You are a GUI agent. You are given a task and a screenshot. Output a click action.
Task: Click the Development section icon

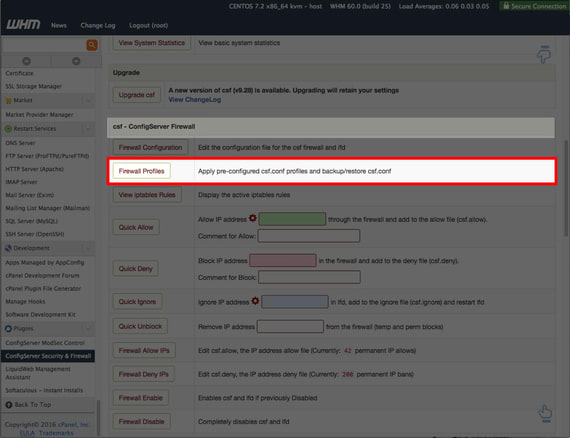[x=8, y=248]
